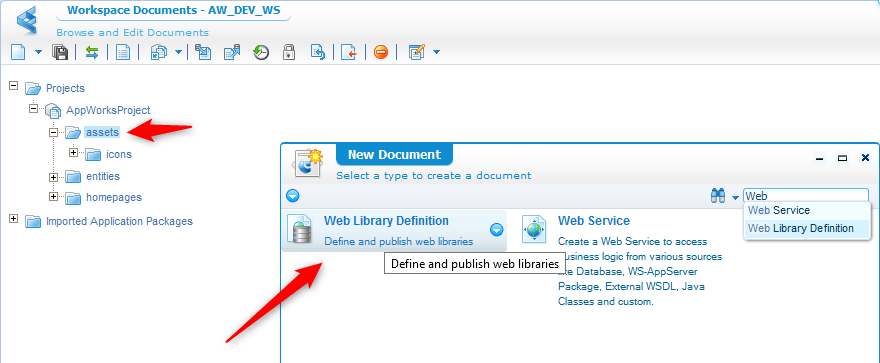Image resolution: width=880 pixels, height=363 pixels.
Task: Click the New Document toolbar icon
Action: pos(19,52)
